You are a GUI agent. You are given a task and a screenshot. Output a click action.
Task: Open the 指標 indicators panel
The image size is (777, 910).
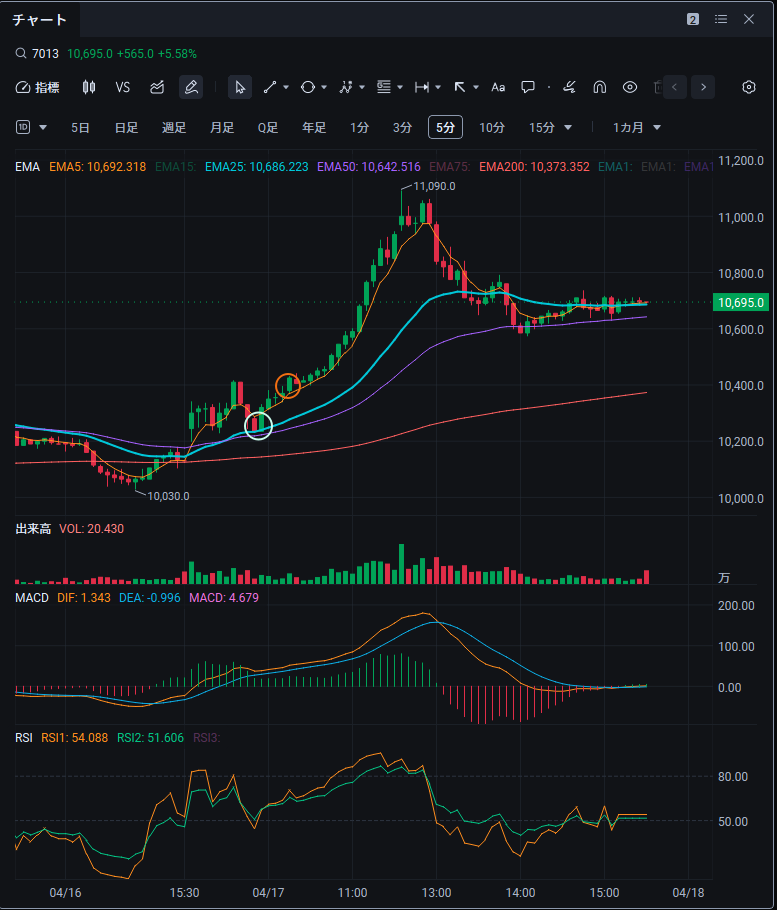tap(38, 87)
